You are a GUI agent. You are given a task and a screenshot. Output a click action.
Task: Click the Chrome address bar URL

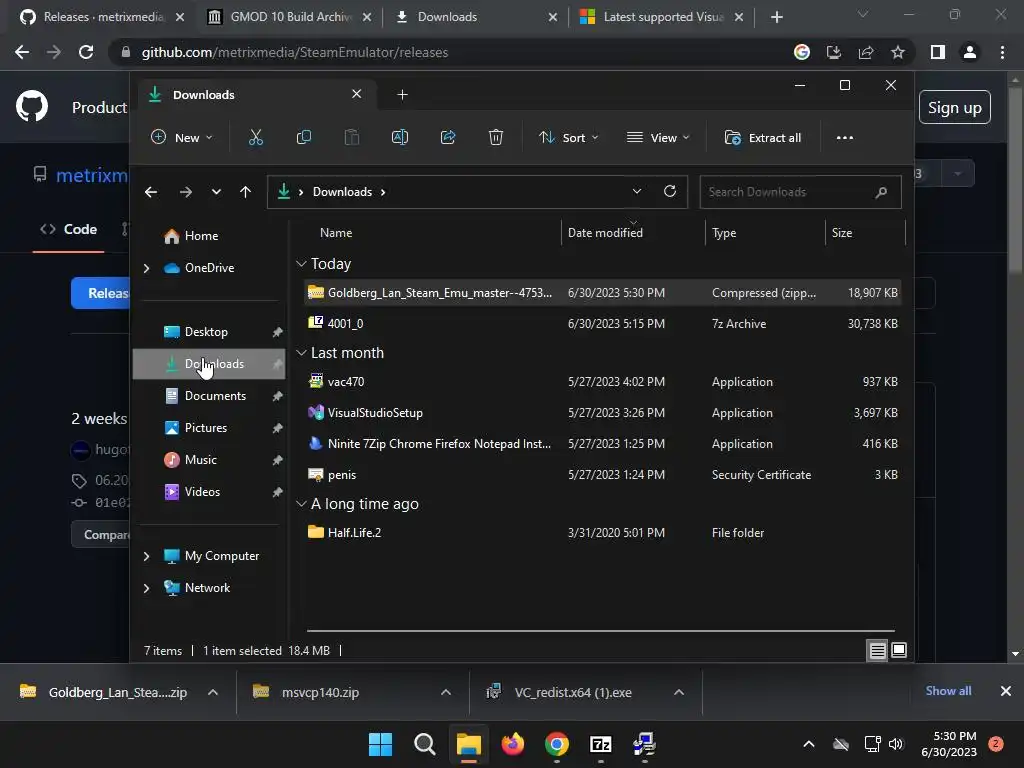point(295,52)
